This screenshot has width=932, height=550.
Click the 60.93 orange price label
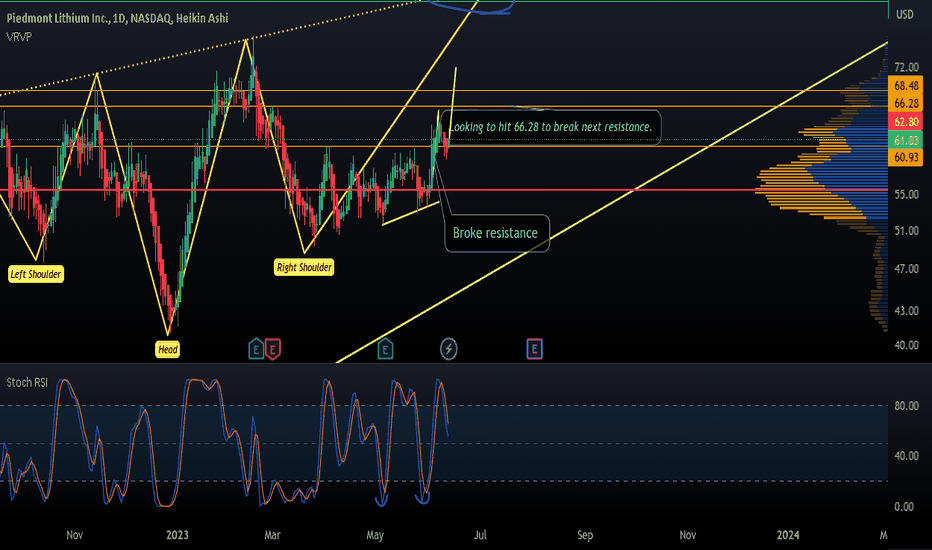[x=906, y=157]
